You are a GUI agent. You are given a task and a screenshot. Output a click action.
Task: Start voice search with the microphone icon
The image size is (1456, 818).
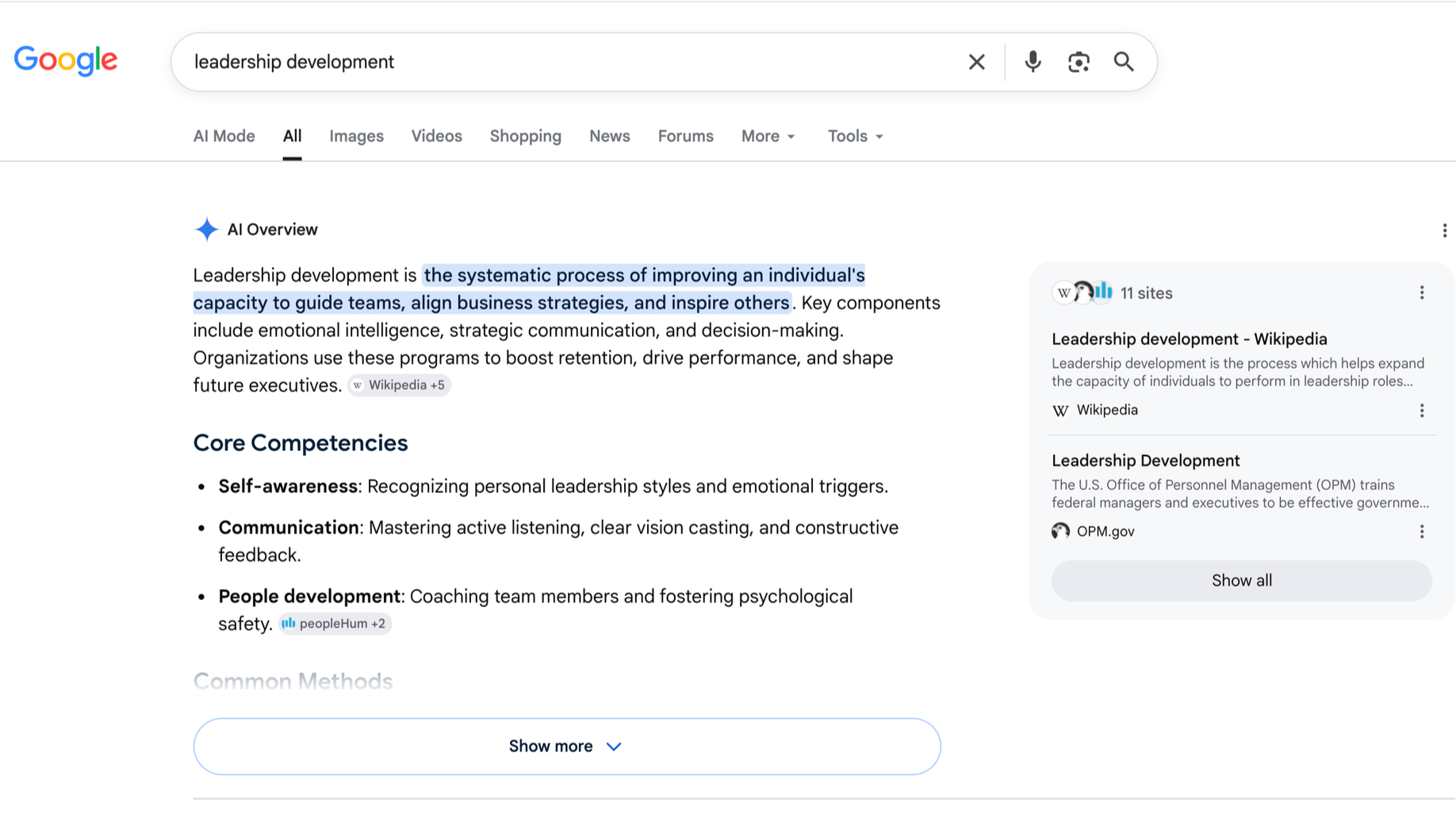click(1033, 62)
